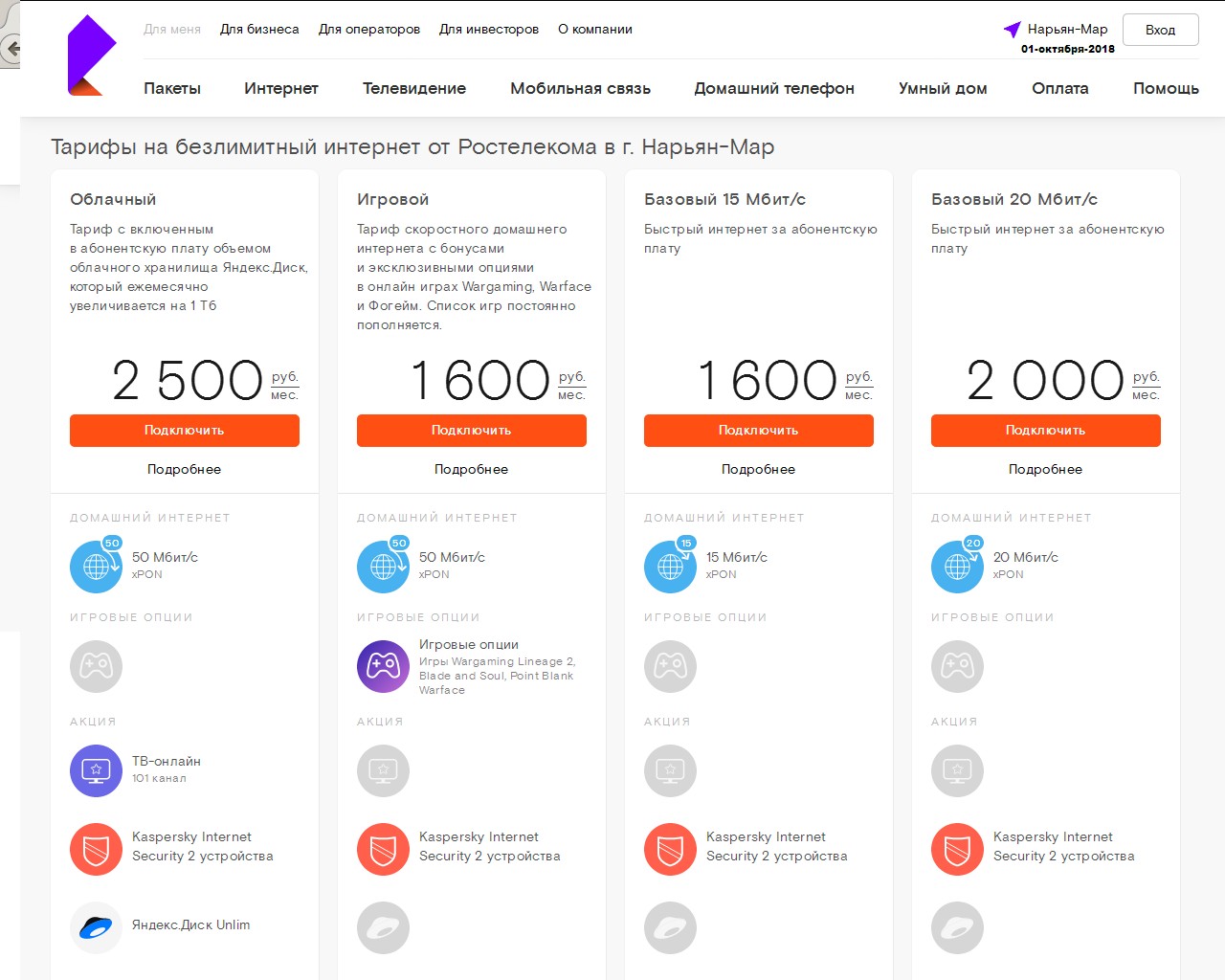The height and width of the screenshot is (980, 1225).
Task: Open Для операторов section
Action: pos(369,30)
